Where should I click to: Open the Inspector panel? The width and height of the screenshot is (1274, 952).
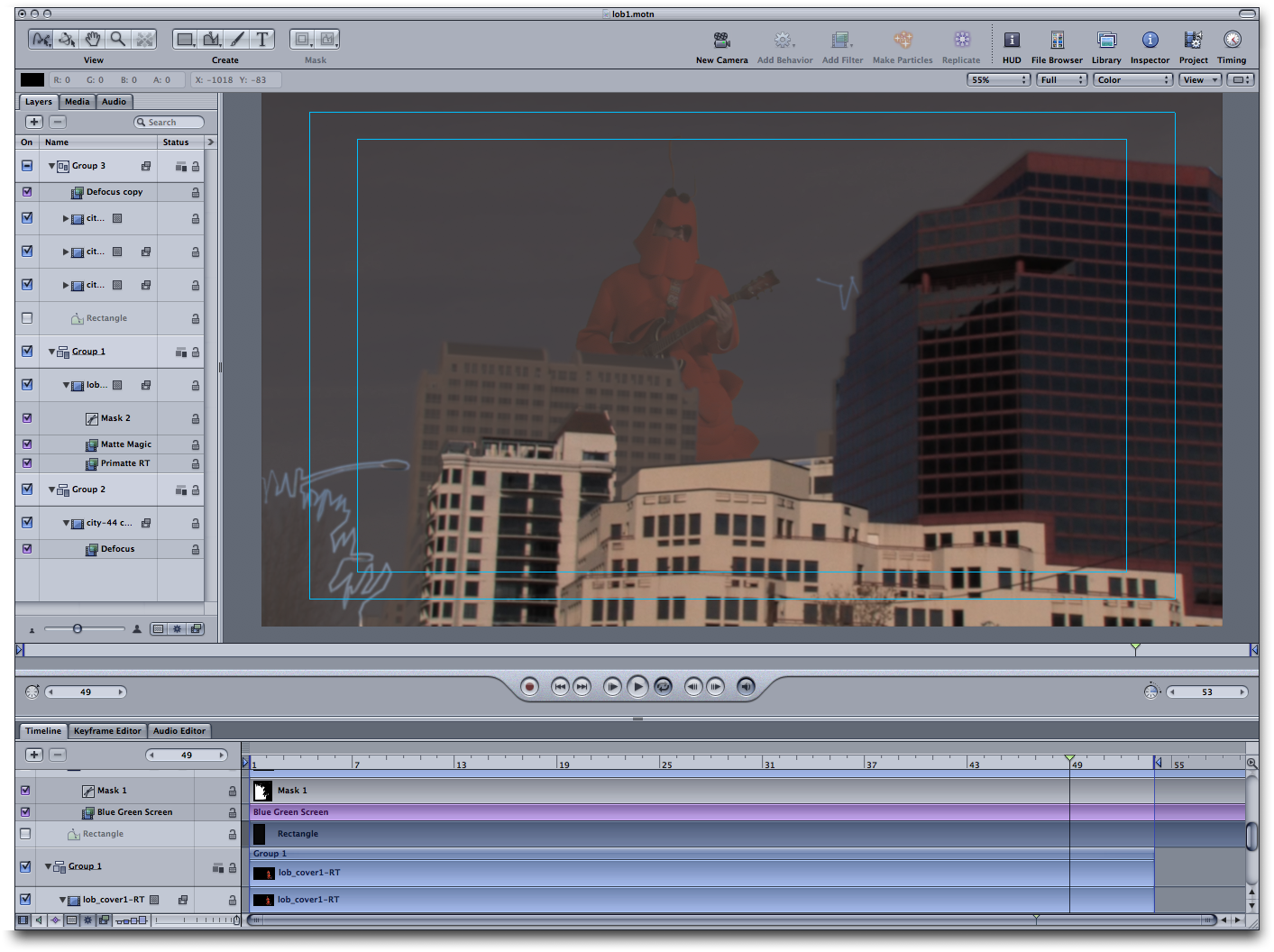[1150, 41]
